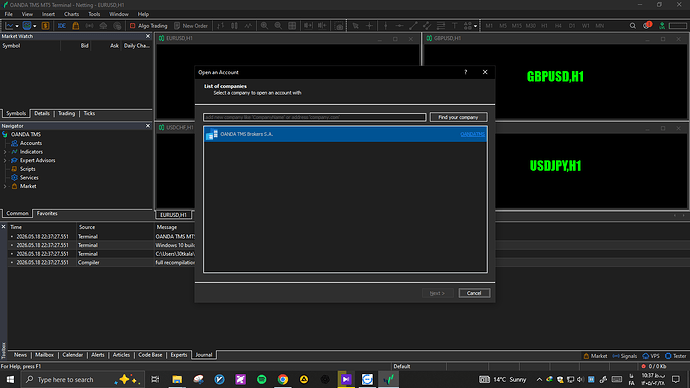
Task: Select candlestick chart type icon
Action: [x=235, y=26]
